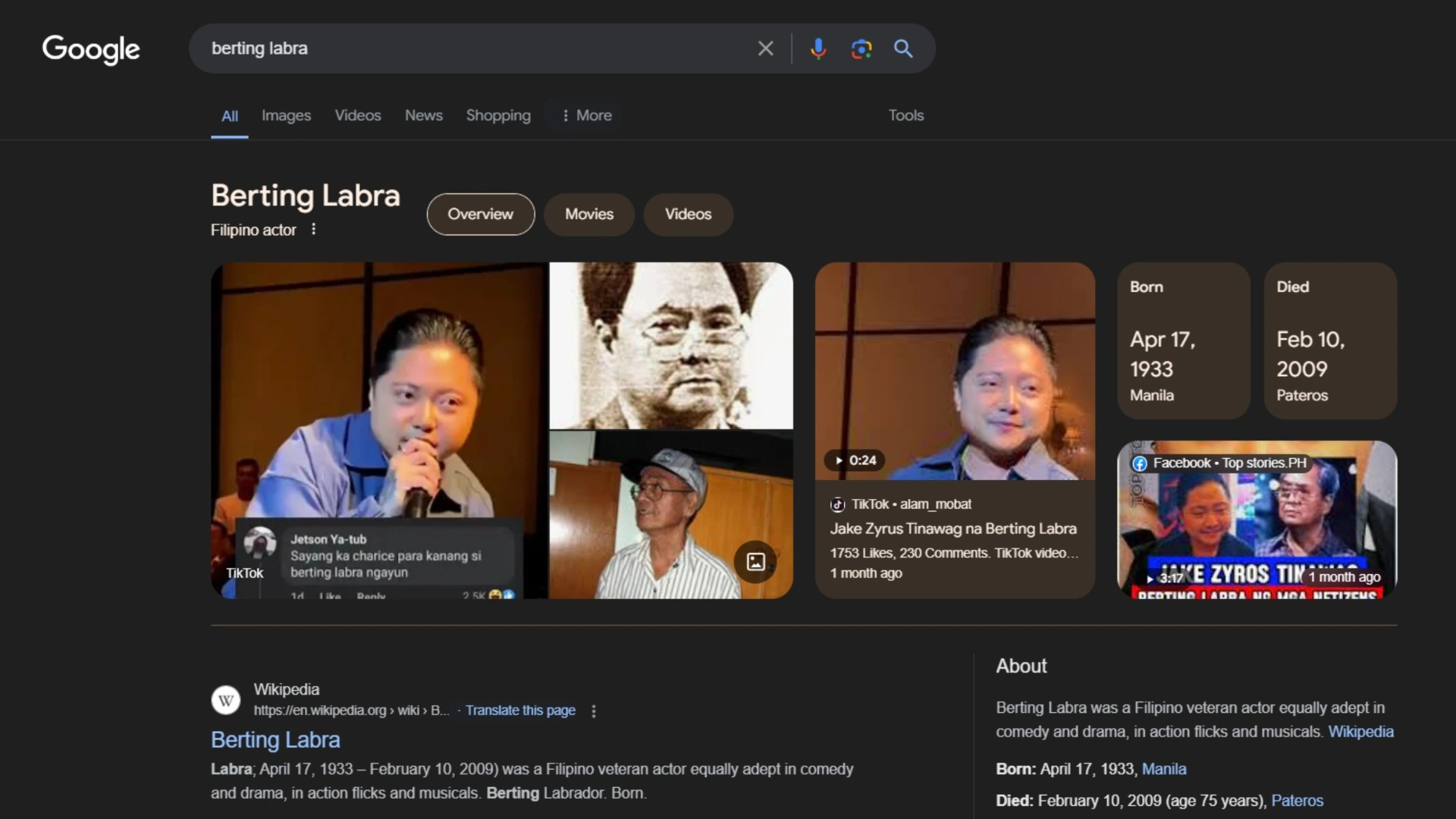
Task: Switch to the Images tab
Action: (x=286, y=115)
